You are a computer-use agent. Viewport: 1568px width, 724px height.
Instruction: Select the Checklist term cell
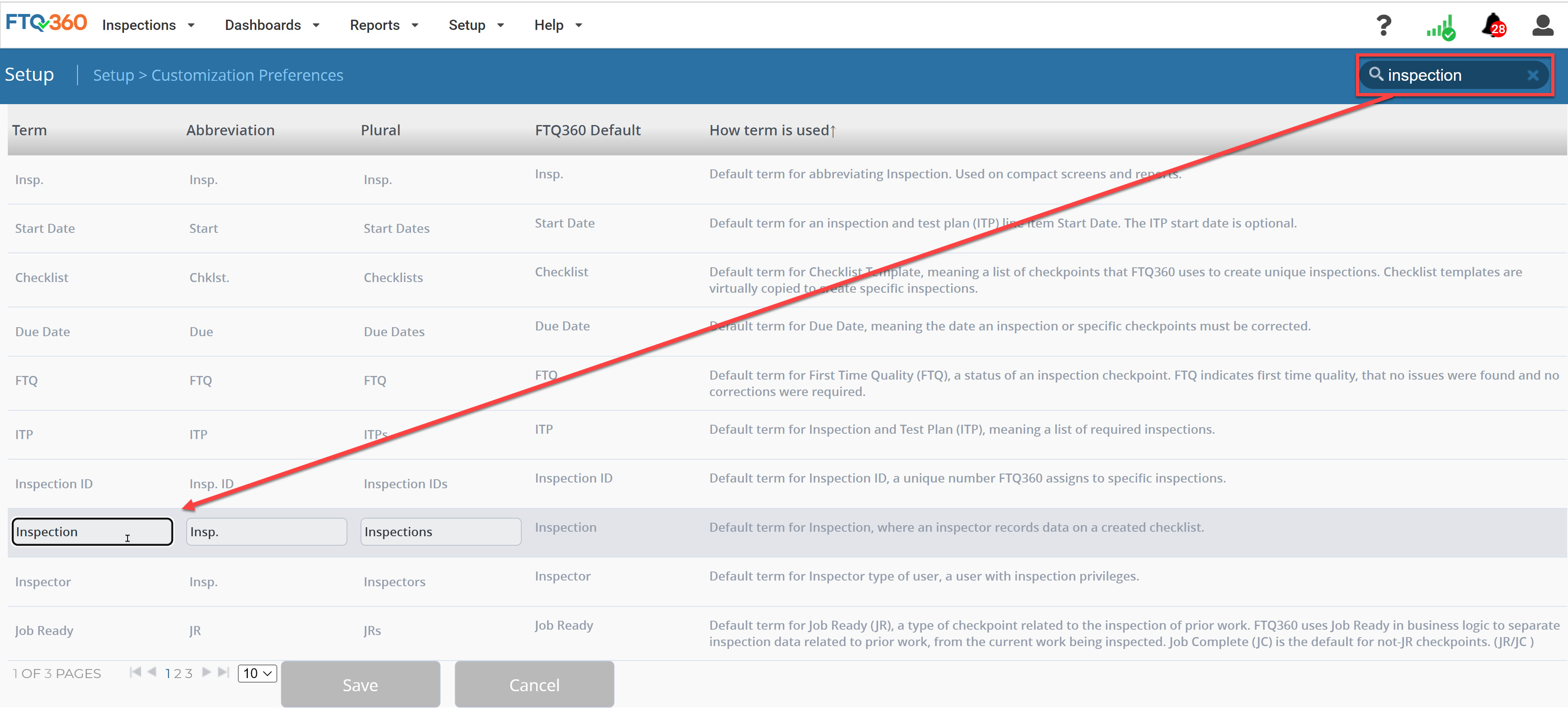point(41,278)
